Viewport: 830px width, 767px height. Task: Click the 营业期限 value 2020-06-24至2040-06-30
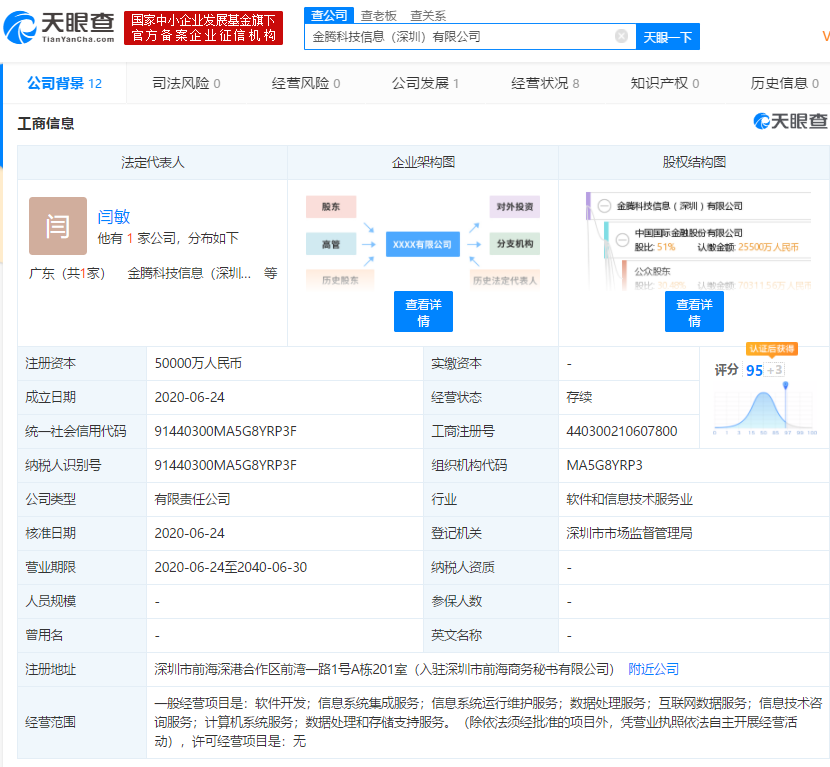(x=231, y=567)
